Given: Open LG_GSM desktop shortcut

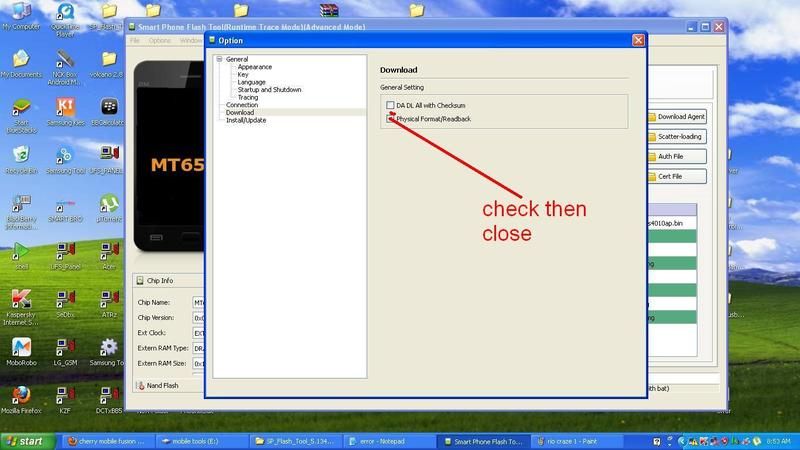Looking at the screenshot, I should point(65,352).
